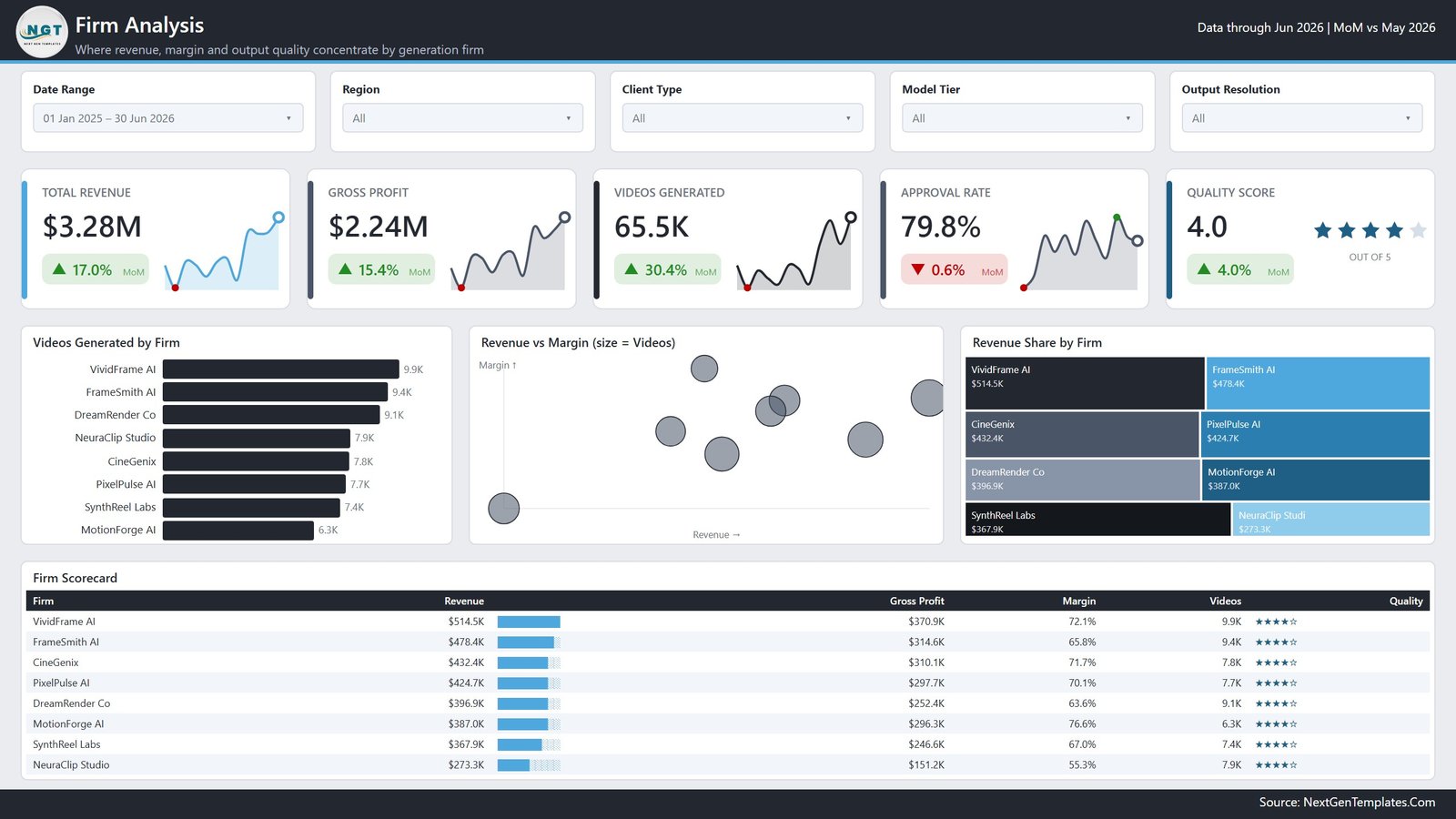Screen dimensions: 1456x819
Task: Click the green up arrow in Gross Profit
Action: point(345,269)
